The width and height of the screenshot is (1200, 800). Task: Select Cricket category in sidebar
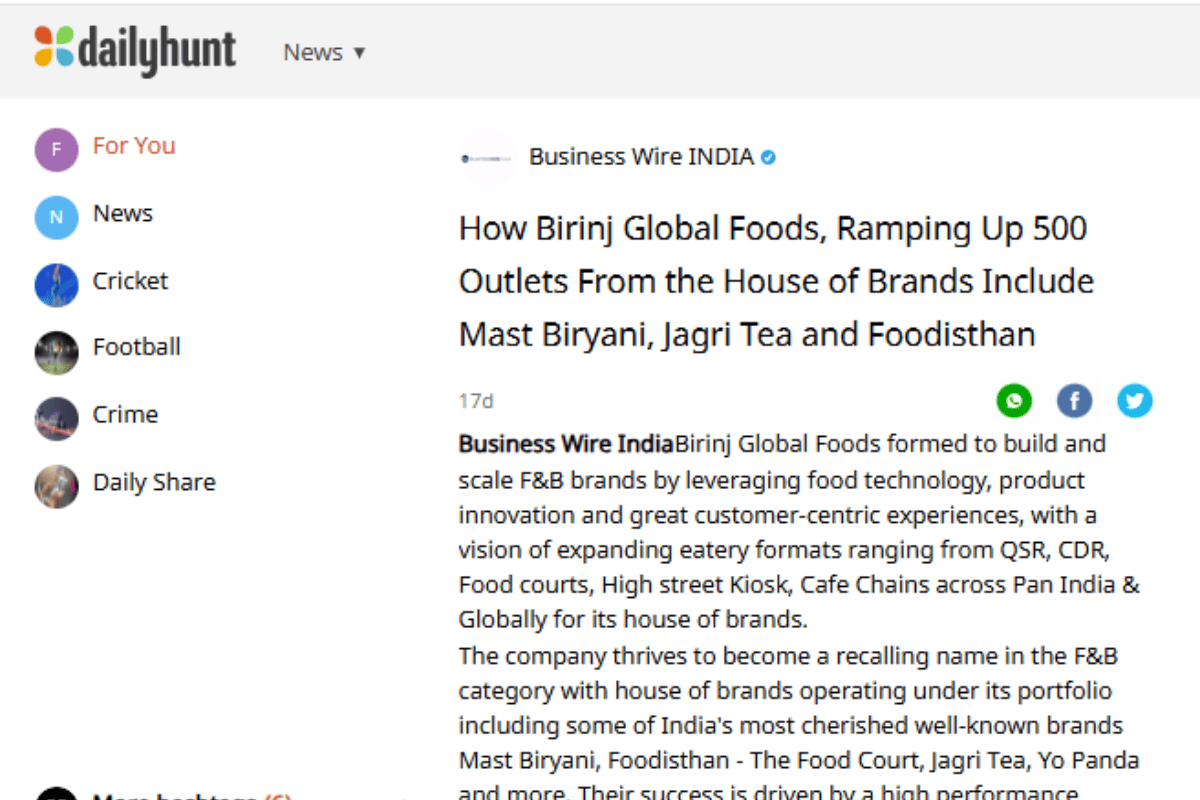pos(131,281)
